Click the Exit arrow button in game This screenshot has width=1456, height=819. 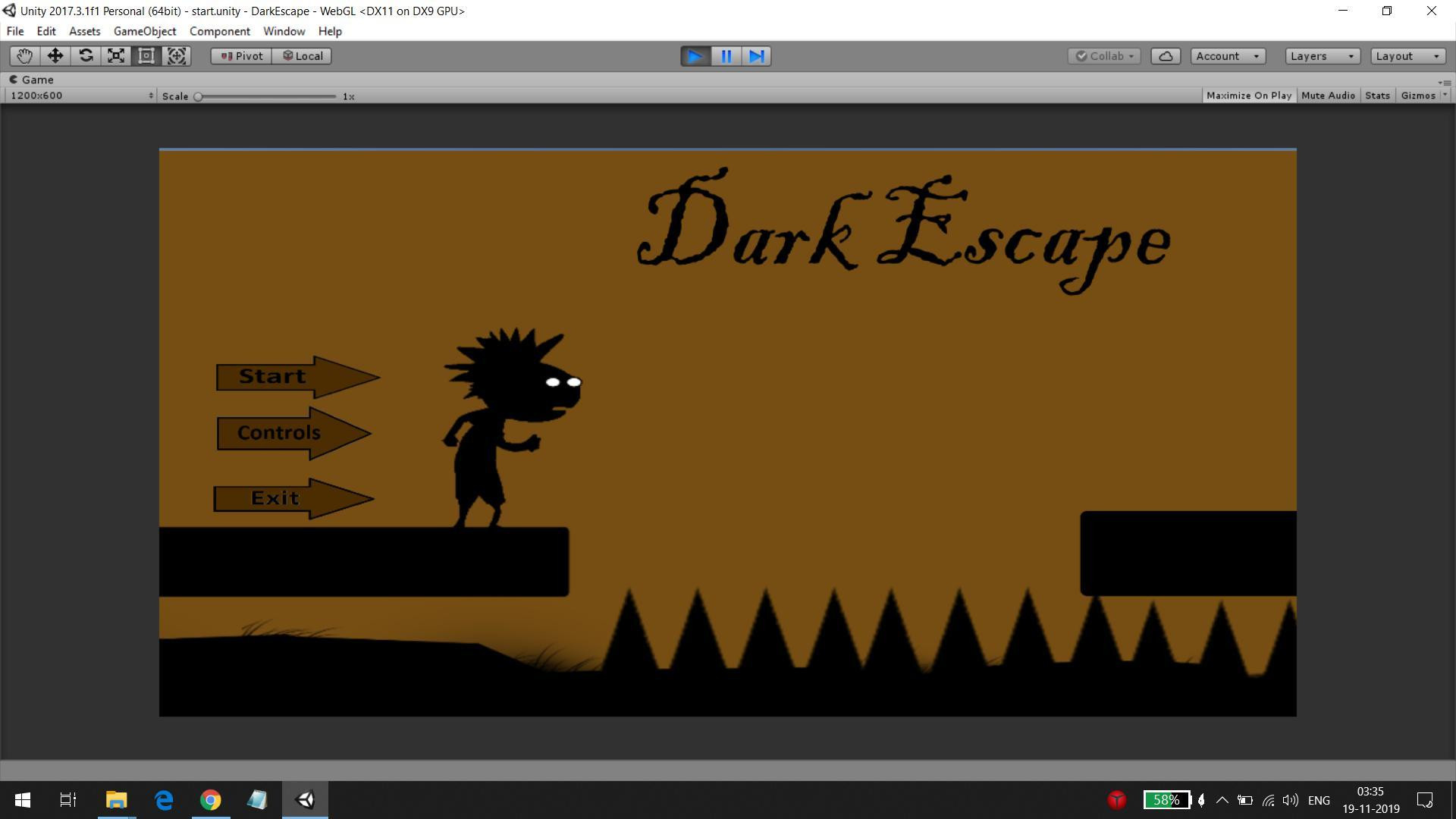pyautogui.click(x=293, y=498)
